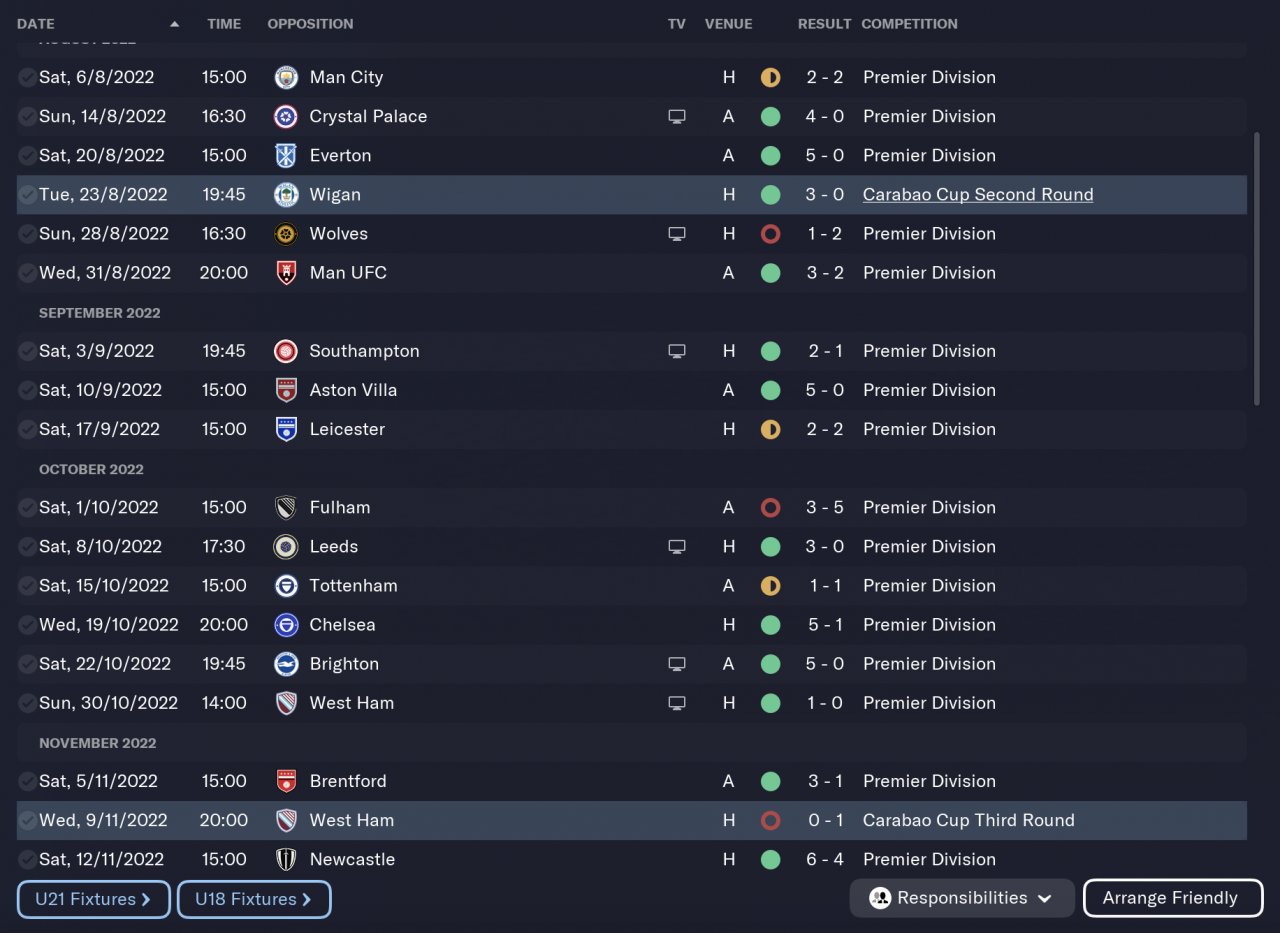
Task: Click the Man City club badge icon
Action: click(x=286, y=77)
